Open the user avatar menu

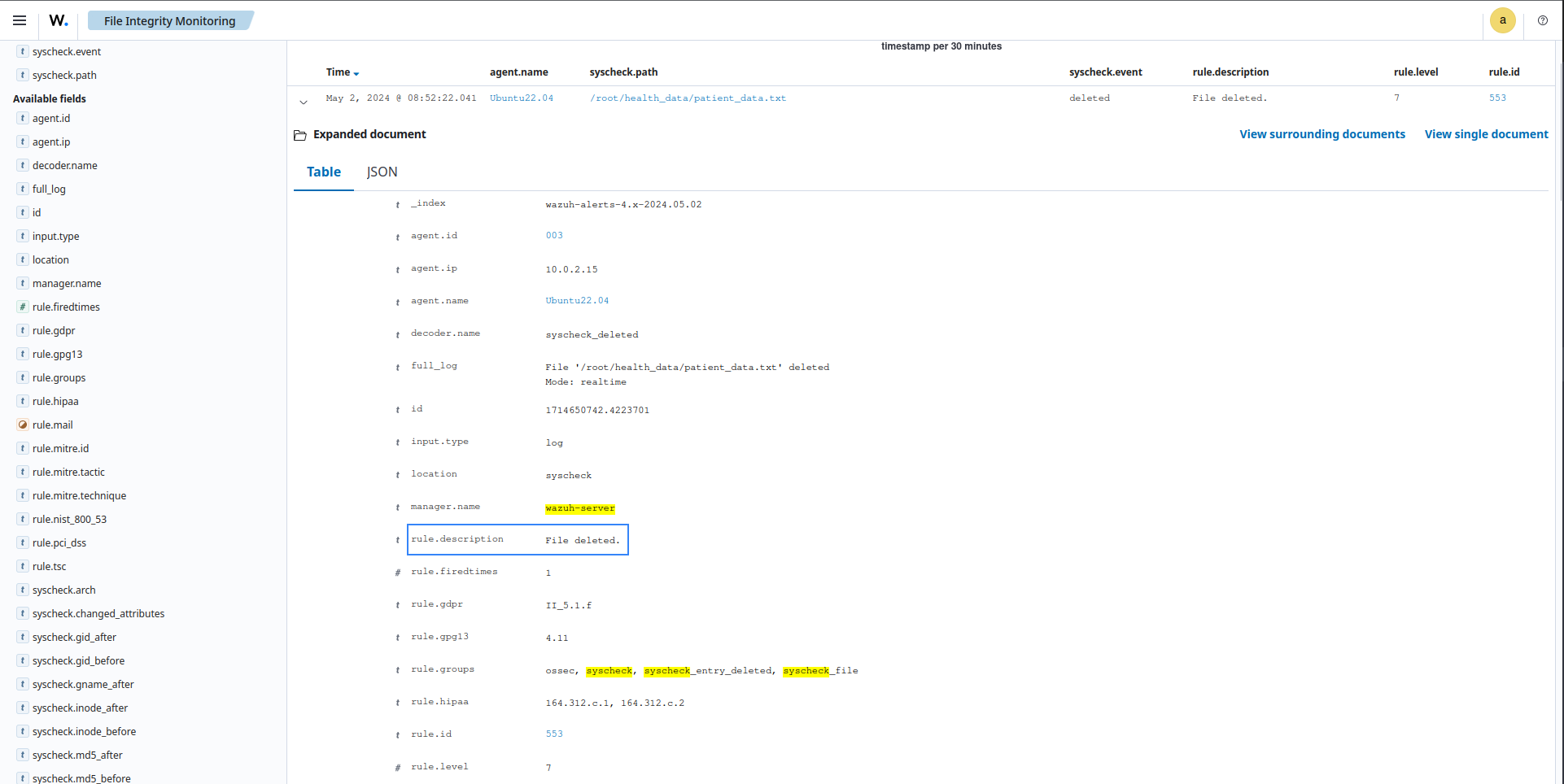click(1502, 20)
